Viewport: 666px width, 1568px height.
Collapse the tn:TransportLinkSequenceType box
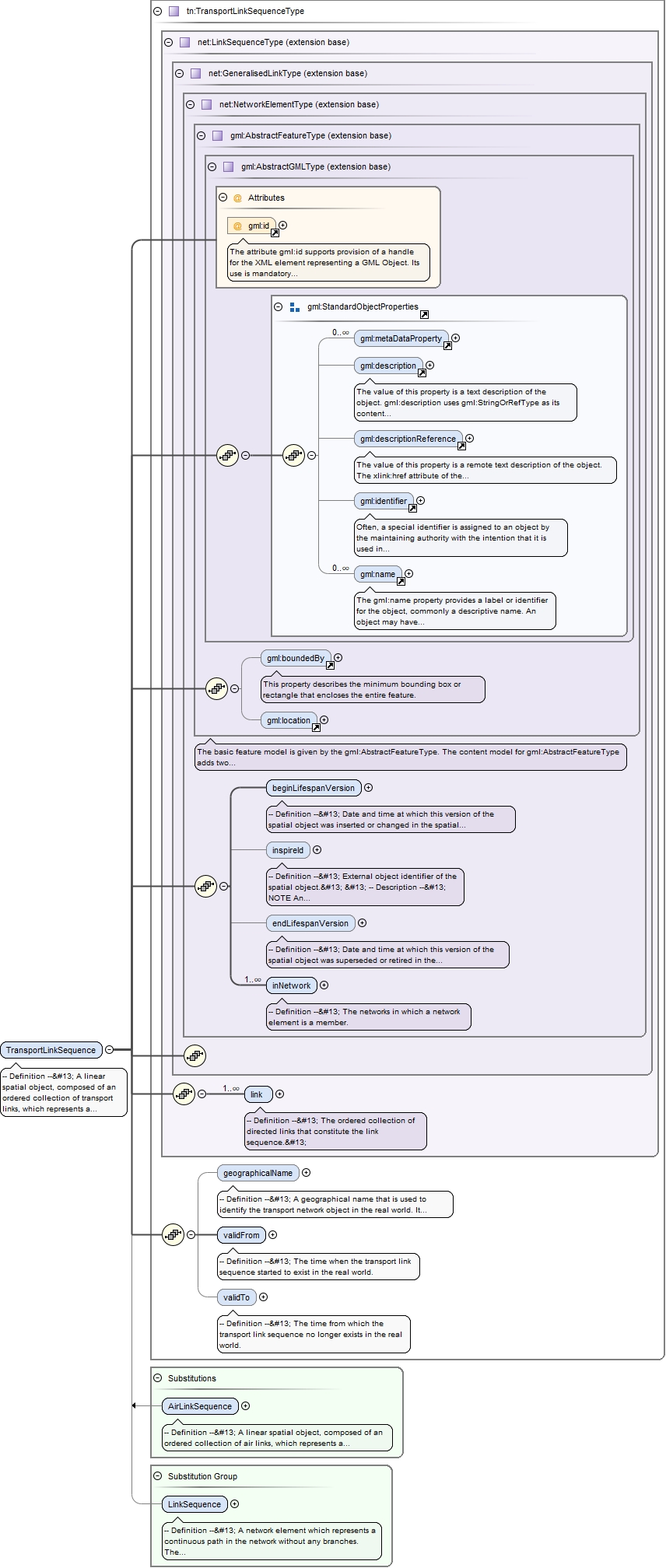pos(157,12)
